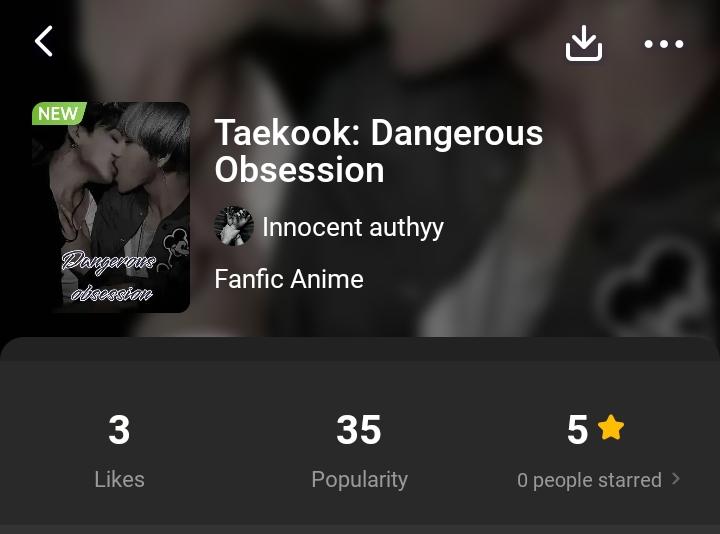
Task: Download the story with the download icon
Action: [584, 43]
